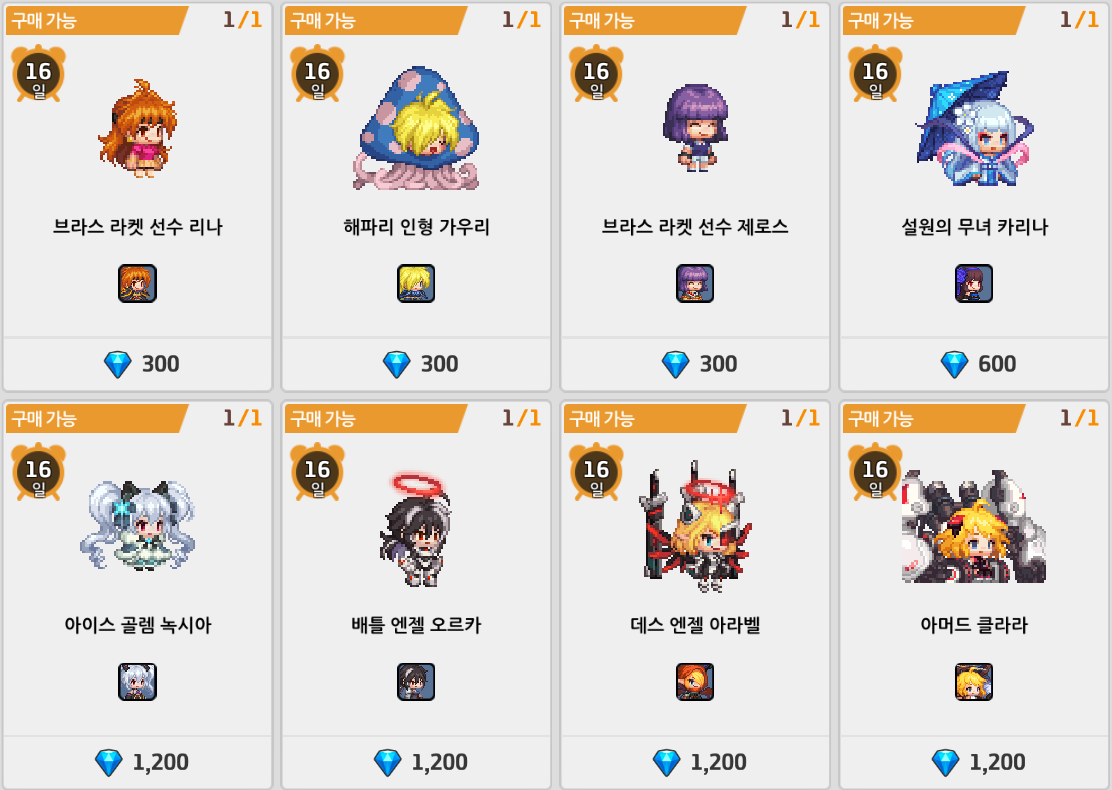1112x790 pixels.
Task: Select the 브라스 라켓 선수 리나 character sprite
Action: point(138,128)
